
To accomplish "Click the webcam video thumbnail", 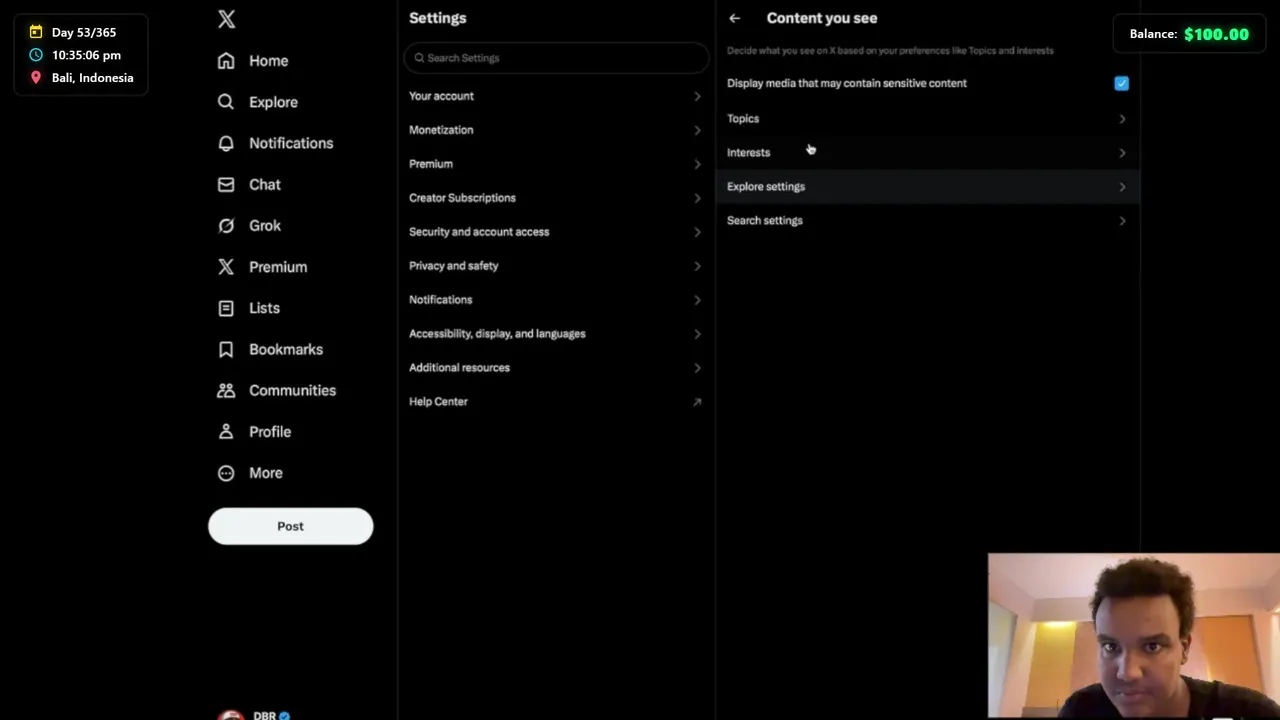I will click(1133, 636).
